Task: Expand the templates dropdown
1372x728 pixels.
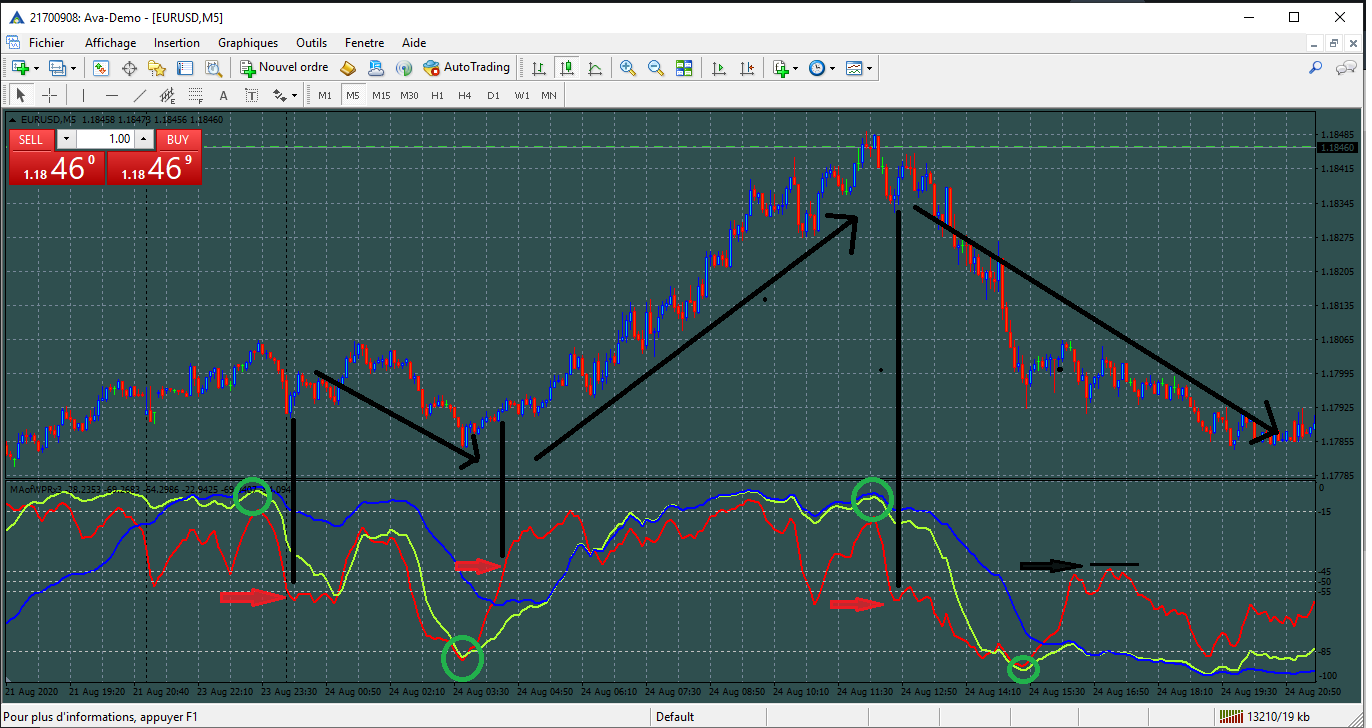Action: point(870,67)
